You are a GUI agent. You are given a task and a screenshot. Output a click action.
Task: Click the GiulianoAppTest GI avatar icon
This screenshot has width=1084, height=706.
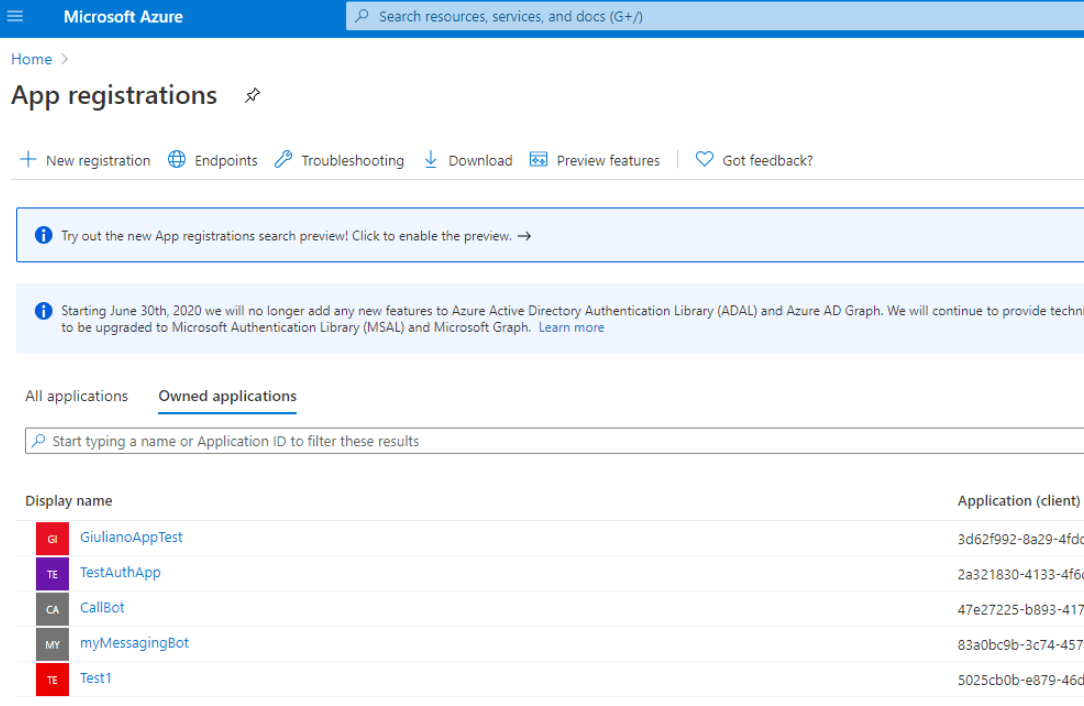click(52, 537)
